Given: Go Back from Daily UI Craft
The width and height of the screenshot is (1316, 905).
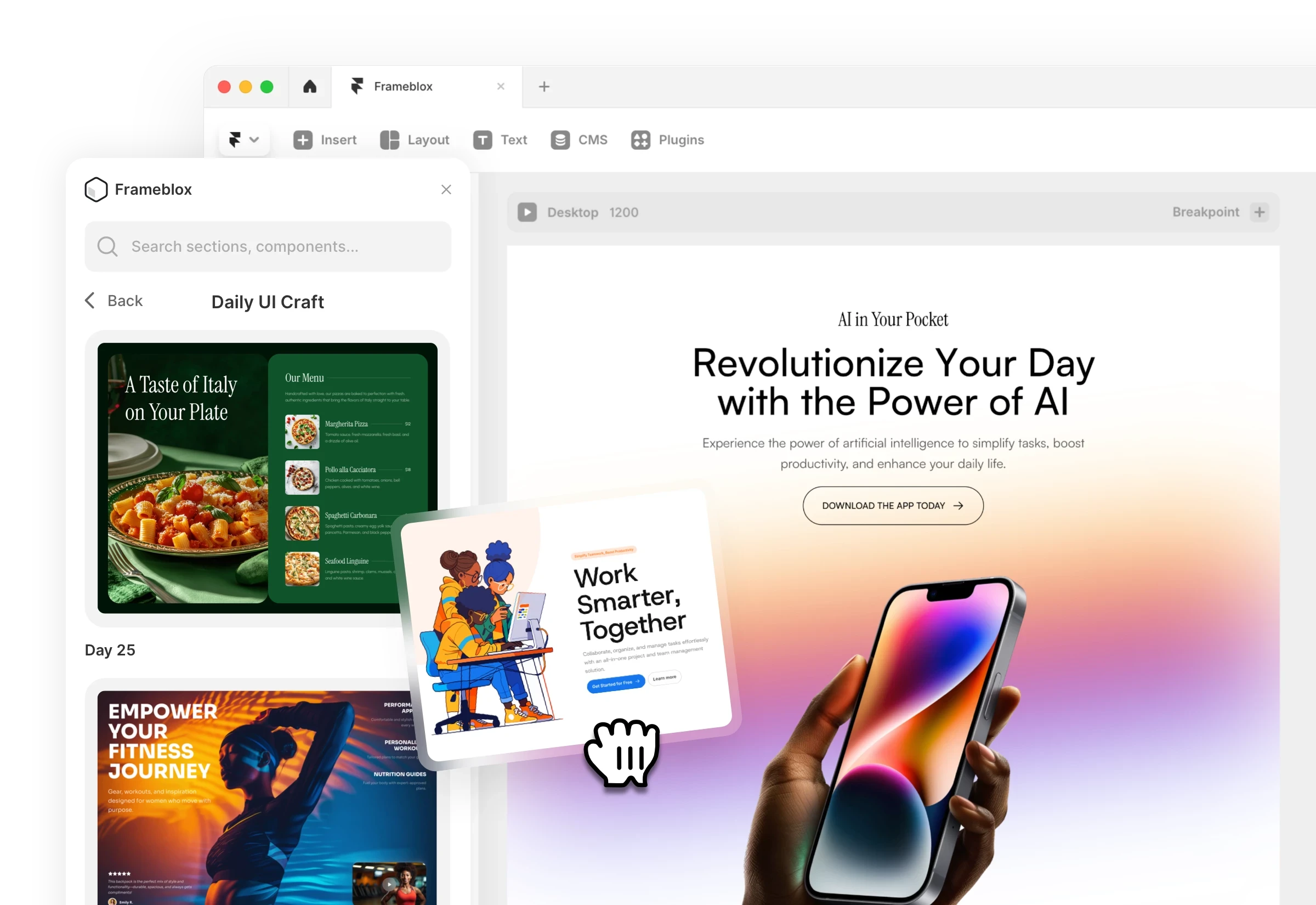Looking at the screenshot, I should click(x=114, y=301).
